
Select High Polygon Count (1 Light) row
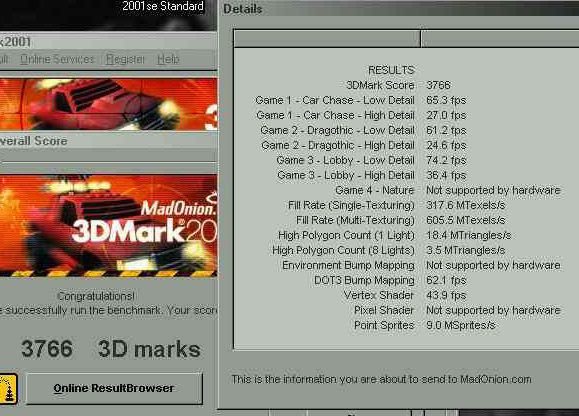pyautogui.click(x=394, y=235)
